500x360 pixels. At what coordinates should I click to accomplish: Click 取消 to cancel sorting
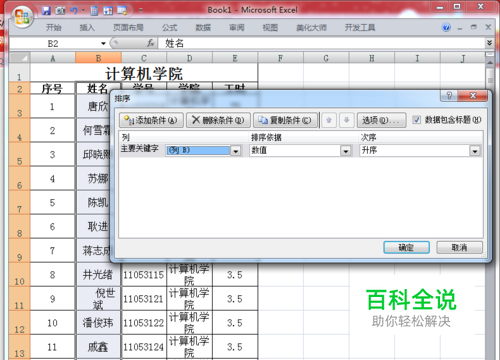[x=459, y=247]
